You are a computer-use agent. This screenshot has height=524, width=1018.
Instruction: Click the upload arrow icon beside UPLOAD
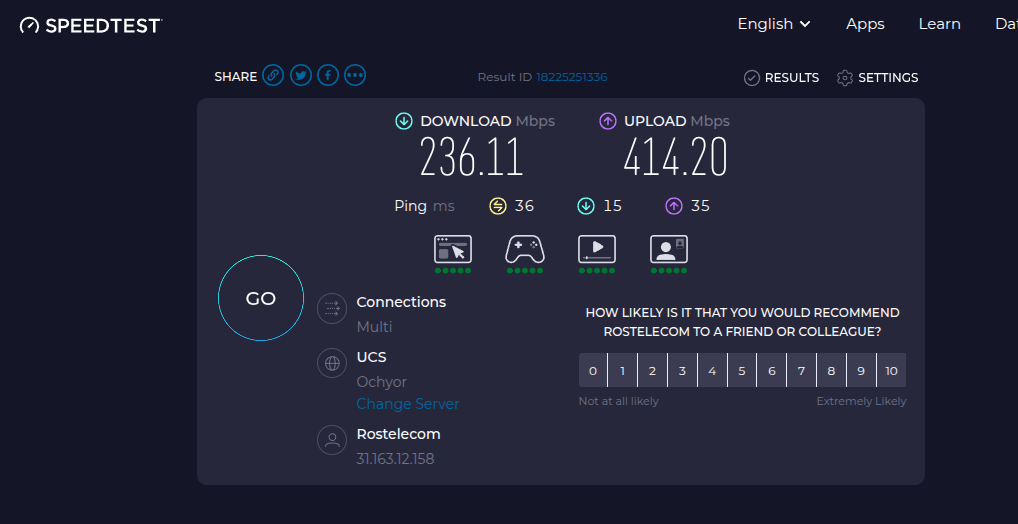pyautogui.click(x=608, y=121)
